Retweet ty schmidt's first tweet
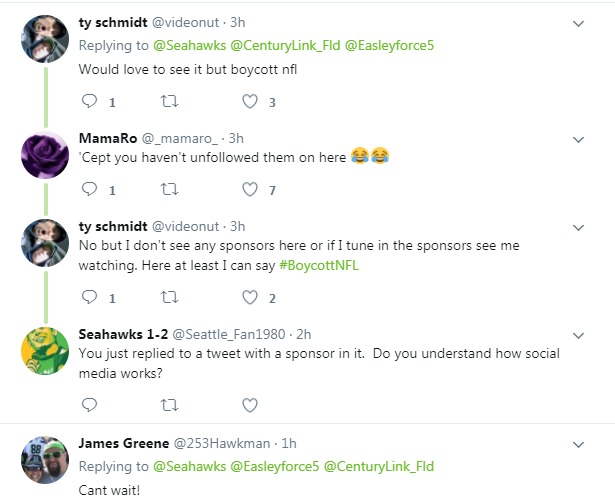The height and width of the screenshot is (504, 615). [x=169, y=101]
